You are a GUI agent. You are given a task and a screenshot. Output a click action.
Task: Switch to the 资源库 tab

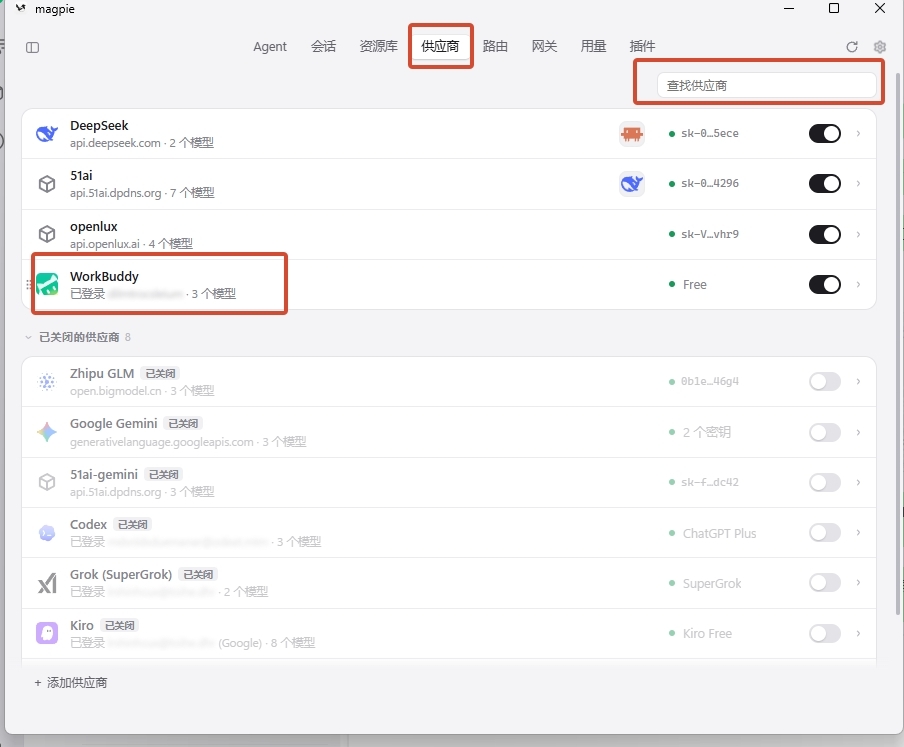(379, 47)
